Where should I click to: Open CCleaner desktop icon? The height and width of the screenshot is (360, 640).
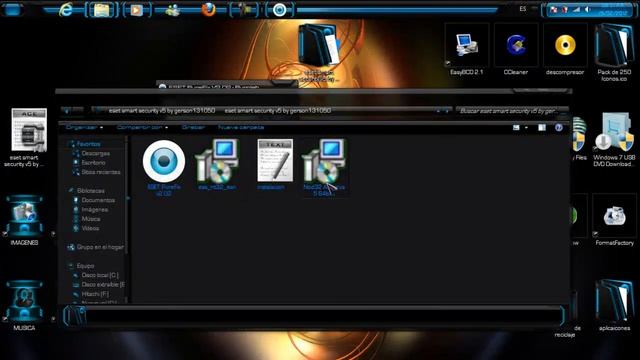(x=516, y=50)
